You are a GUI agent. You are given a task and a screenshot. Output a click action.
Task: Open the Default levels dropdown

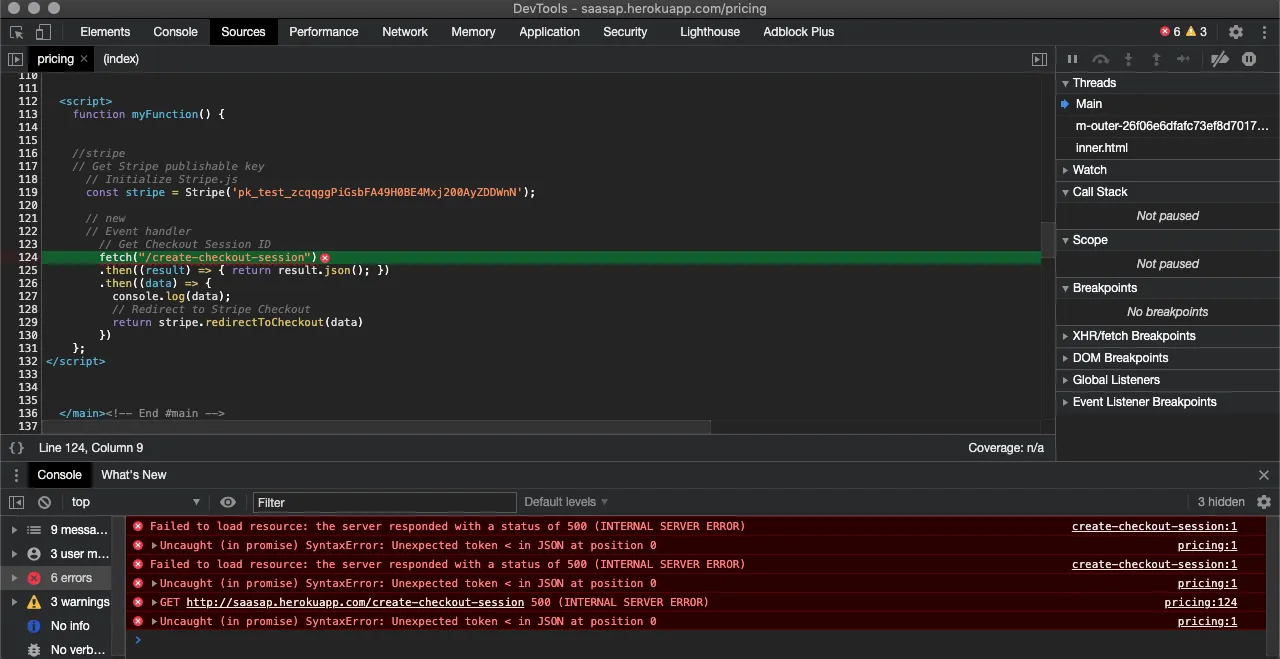pyautogui.click(x=566, y=502)
